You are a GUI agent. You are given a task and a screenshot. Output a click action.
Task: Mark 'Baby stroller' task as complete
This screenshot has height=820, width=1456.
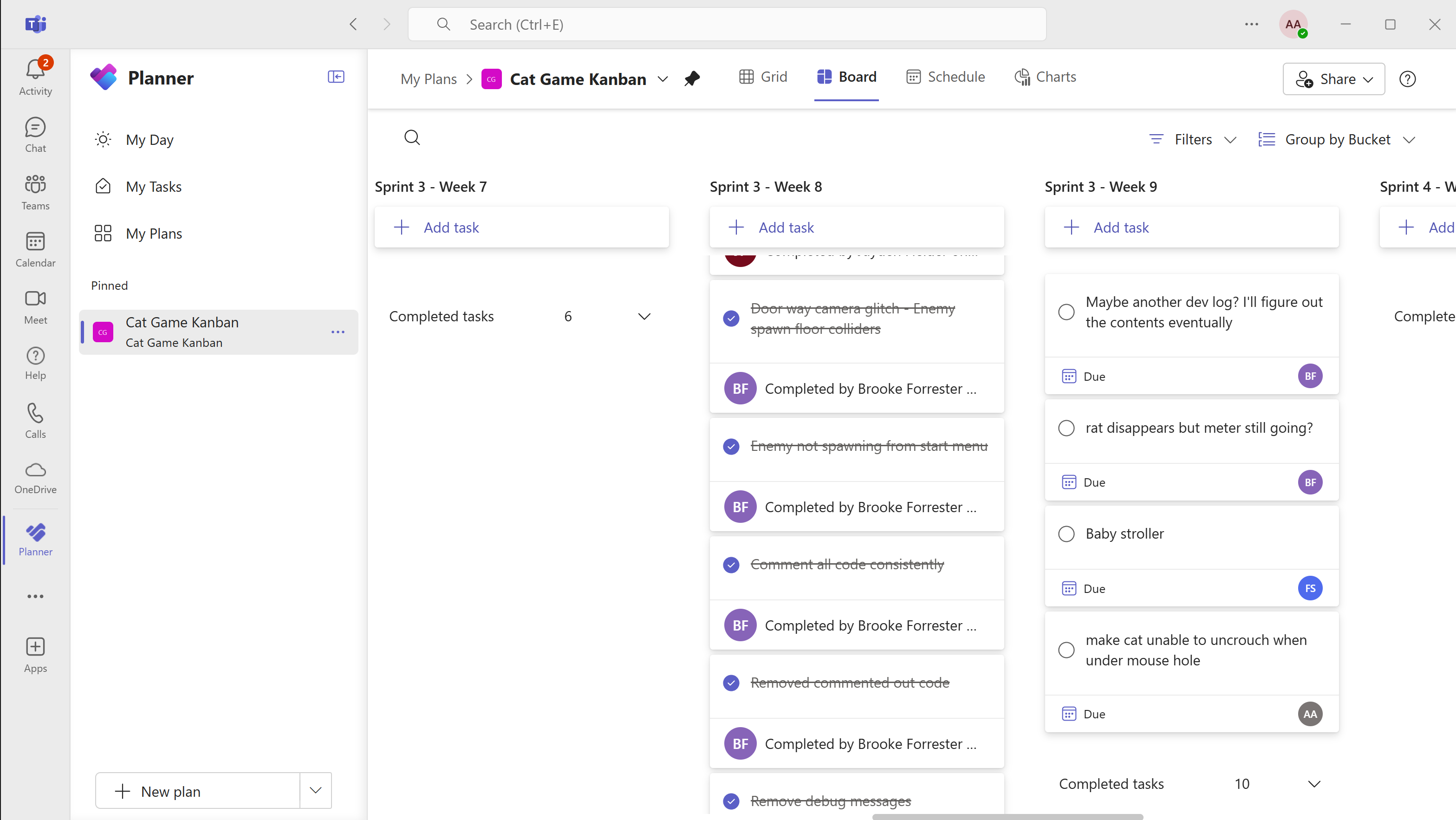pos(1066,534)
